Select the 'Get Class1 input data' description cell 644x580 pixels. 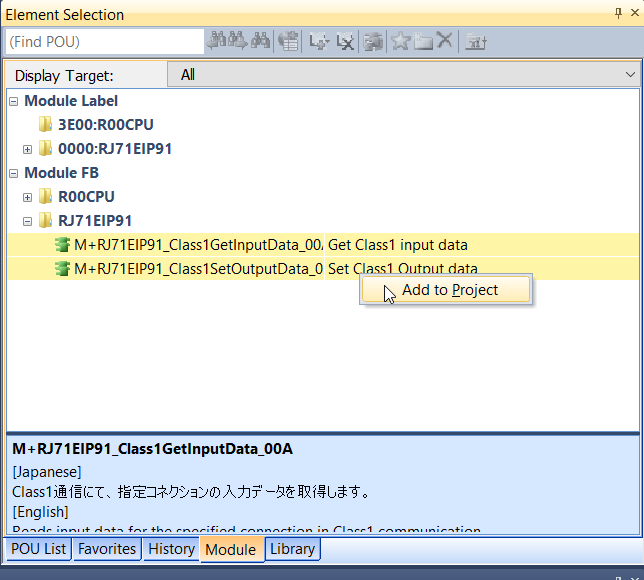point(481,245)
